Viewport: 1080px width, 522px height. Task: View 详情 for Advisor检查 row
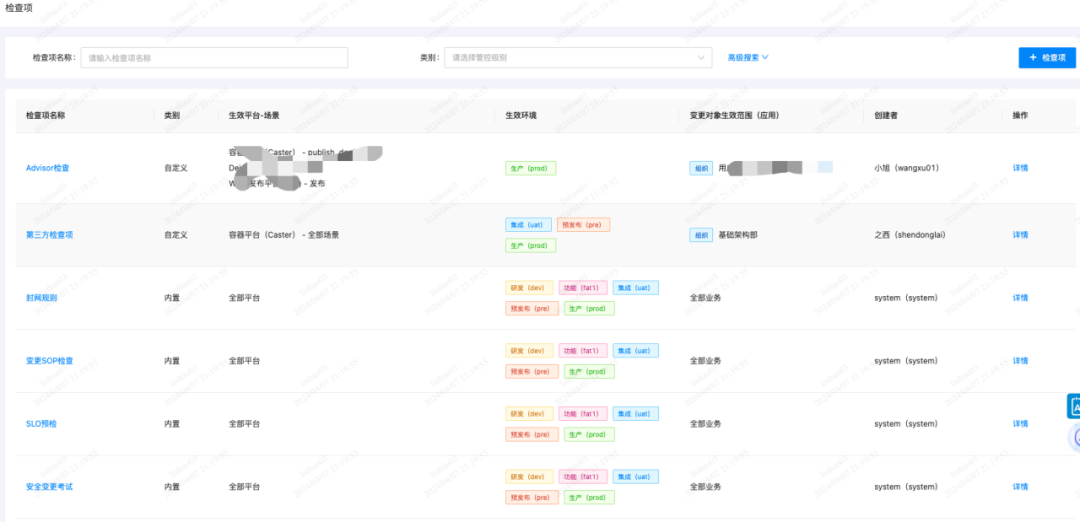coord(1020,168)
